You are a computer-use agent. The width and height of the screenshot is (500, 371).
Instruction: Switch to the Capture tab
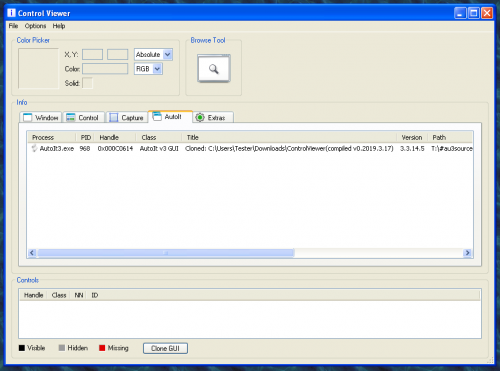(127, 117)
